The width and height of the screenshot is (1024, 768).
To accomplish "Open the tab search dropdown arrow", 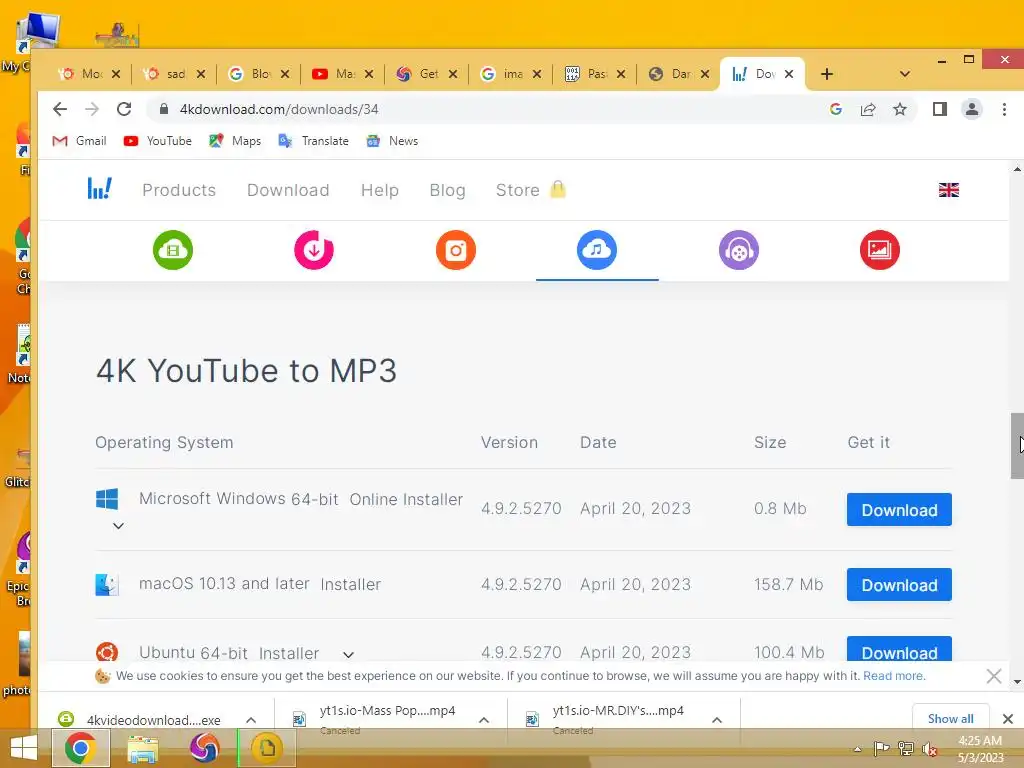I will tap(904, 74).
